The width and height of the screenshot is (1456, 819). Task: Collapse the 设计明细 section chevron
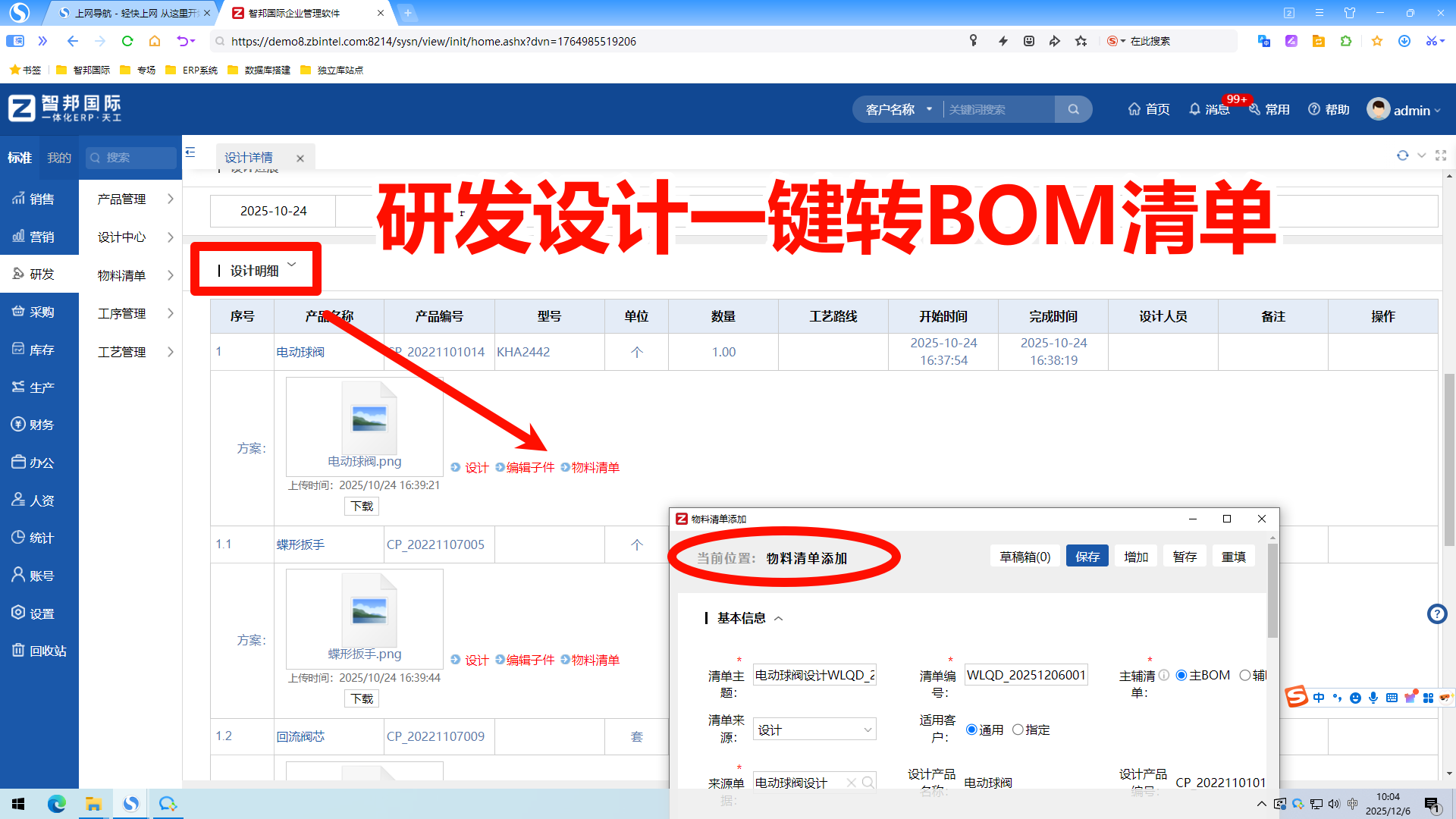click(x=292, y=265)
